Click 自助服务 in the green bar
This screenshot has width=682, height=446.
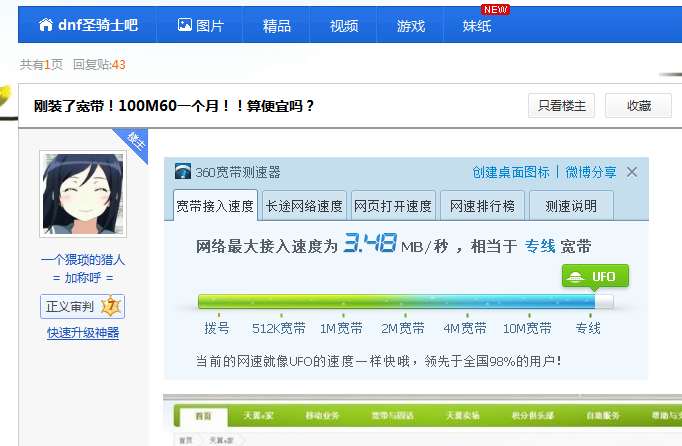603,416
